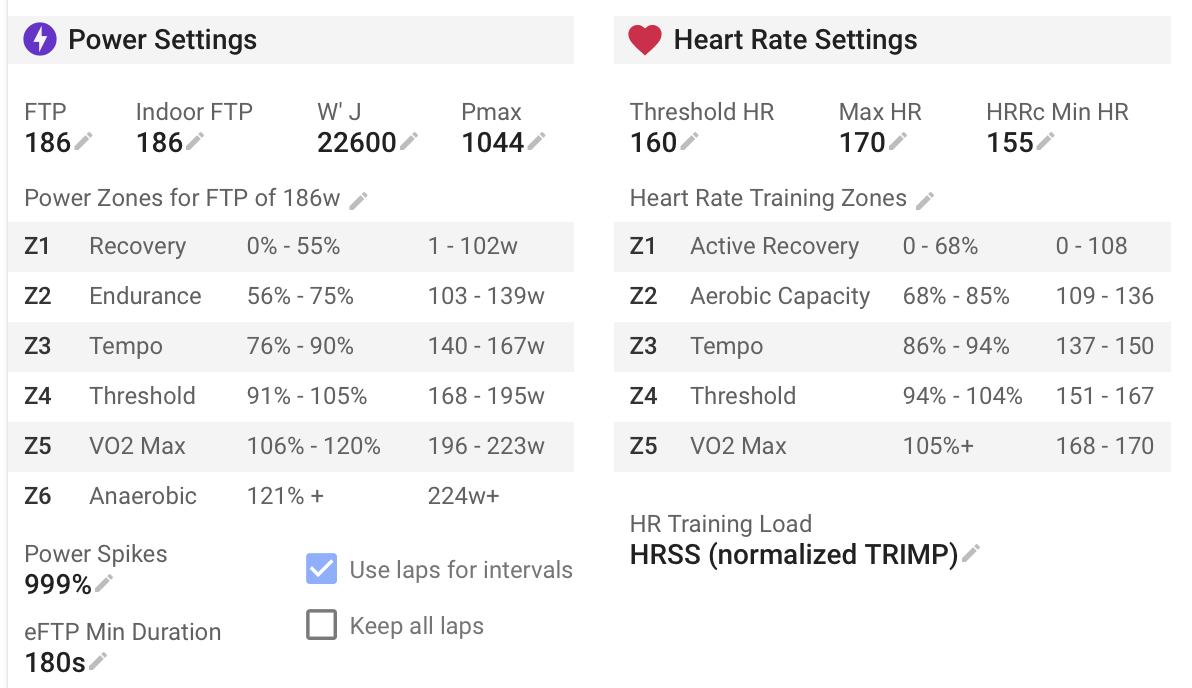Edit the Indoor FTP value with pencil icon

(x=195, y=142)
